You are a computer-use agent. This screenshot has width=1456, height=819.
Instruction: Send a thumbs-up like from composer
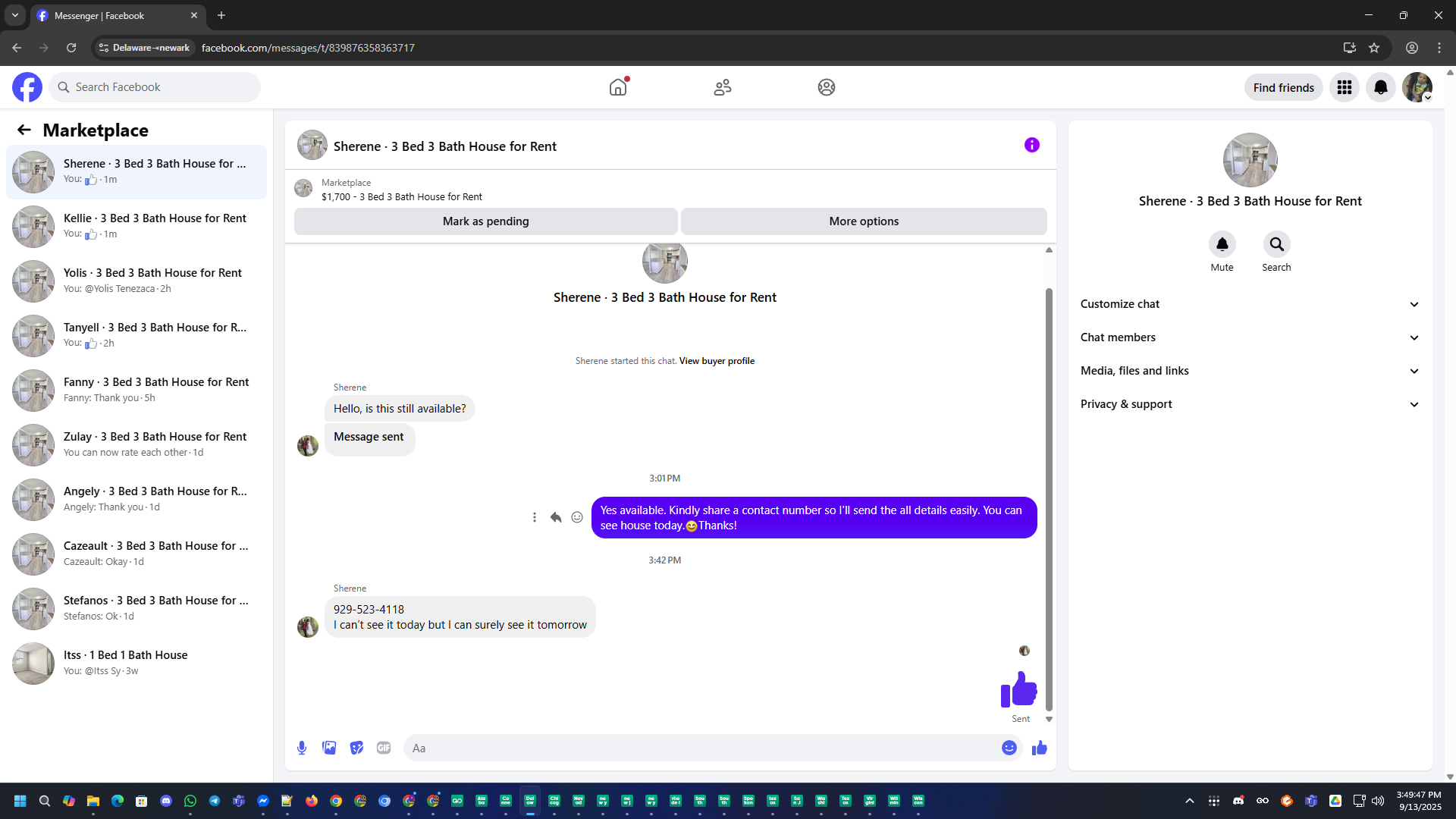click(x=1039, y=748)
